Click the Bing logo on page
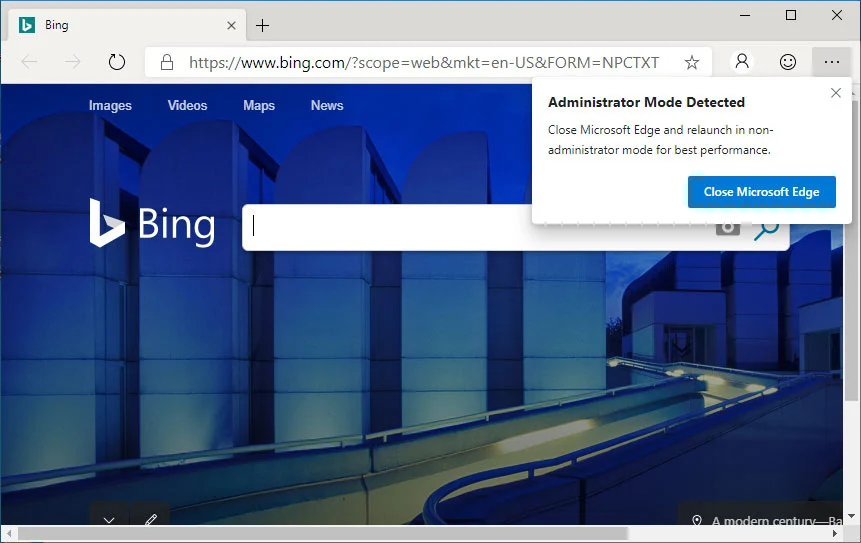 tap(152, 223)
